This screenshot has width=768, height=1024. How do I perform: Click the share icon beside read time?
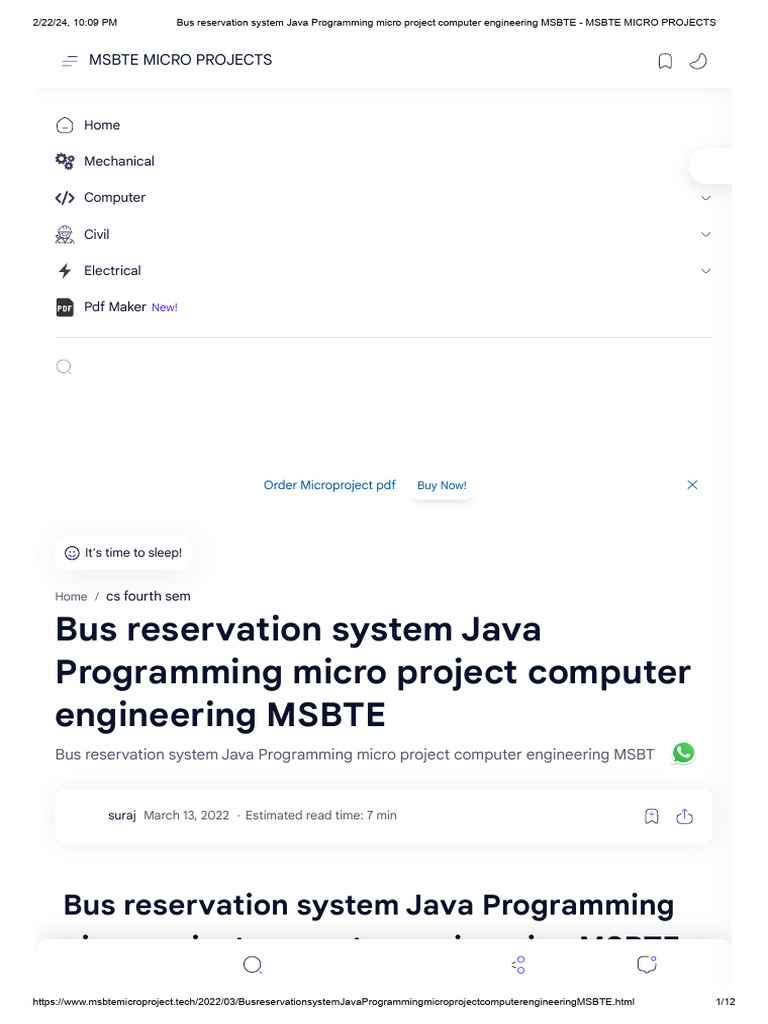tap(685, 816)
